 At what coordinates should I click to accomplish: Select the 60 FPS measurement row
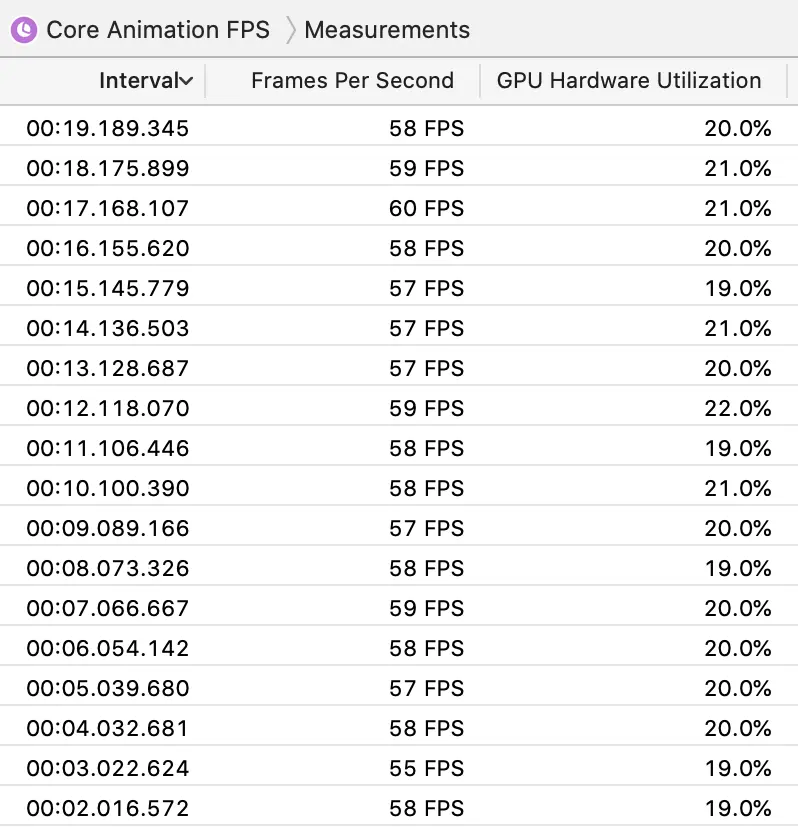coord(426,208)
